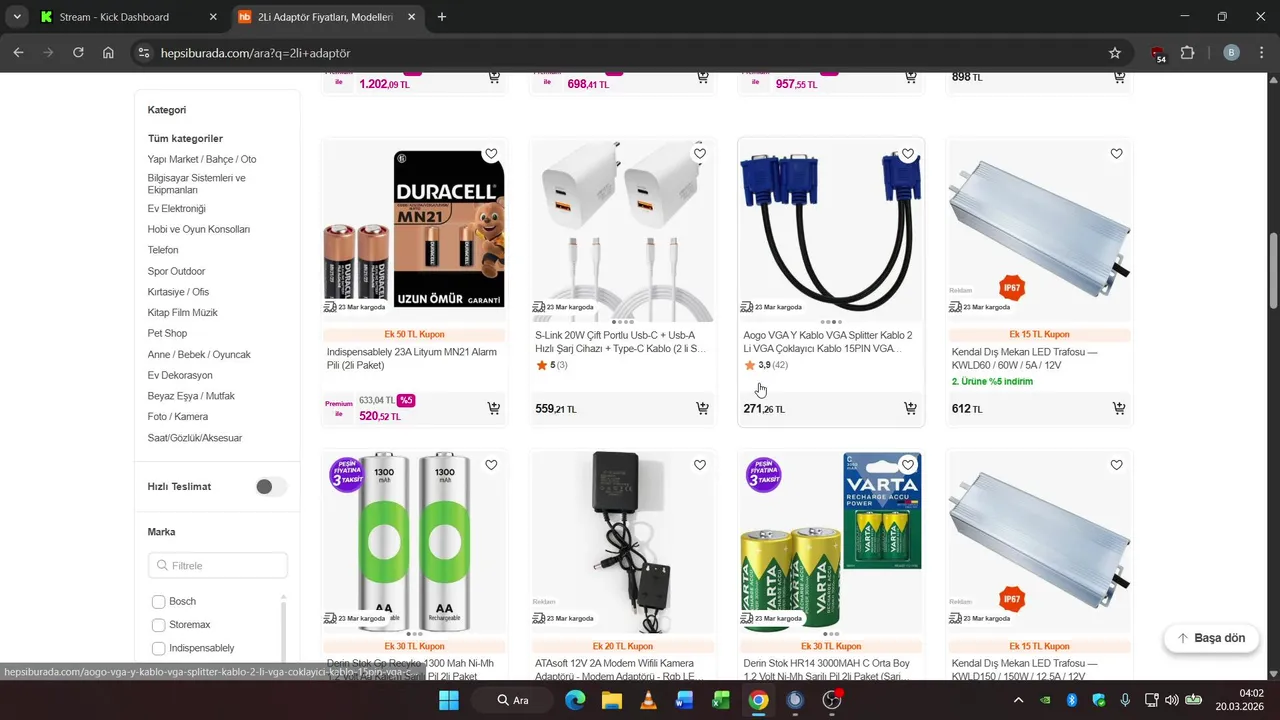Viewport: 1280px width, 720px height.
Task: Favorite the Duracell MN21 battery product
Action: click(x=491, y=154)
